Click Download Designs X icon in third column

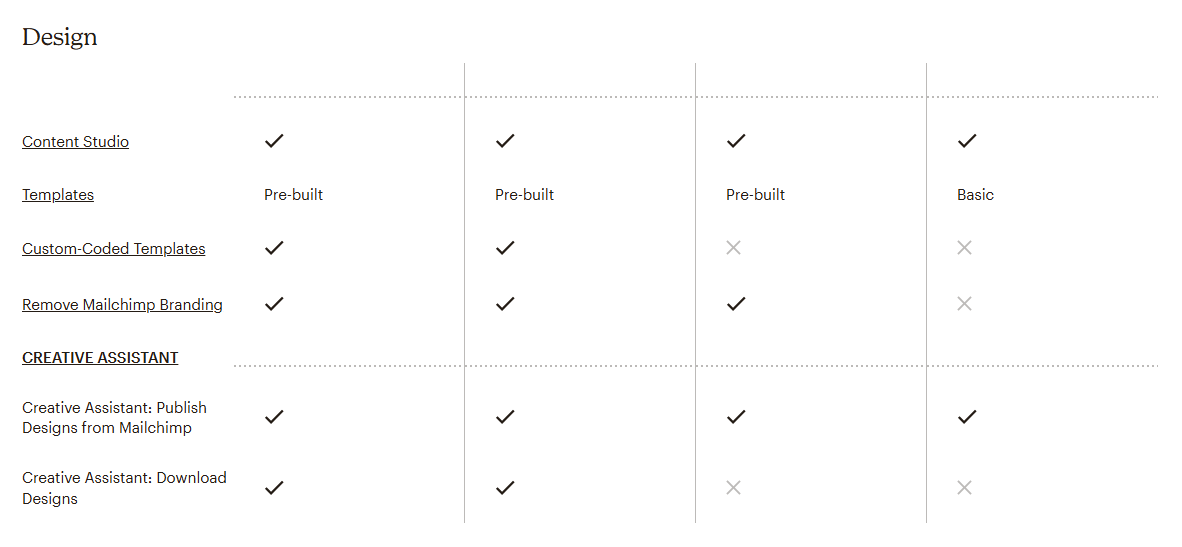point(733,487)
